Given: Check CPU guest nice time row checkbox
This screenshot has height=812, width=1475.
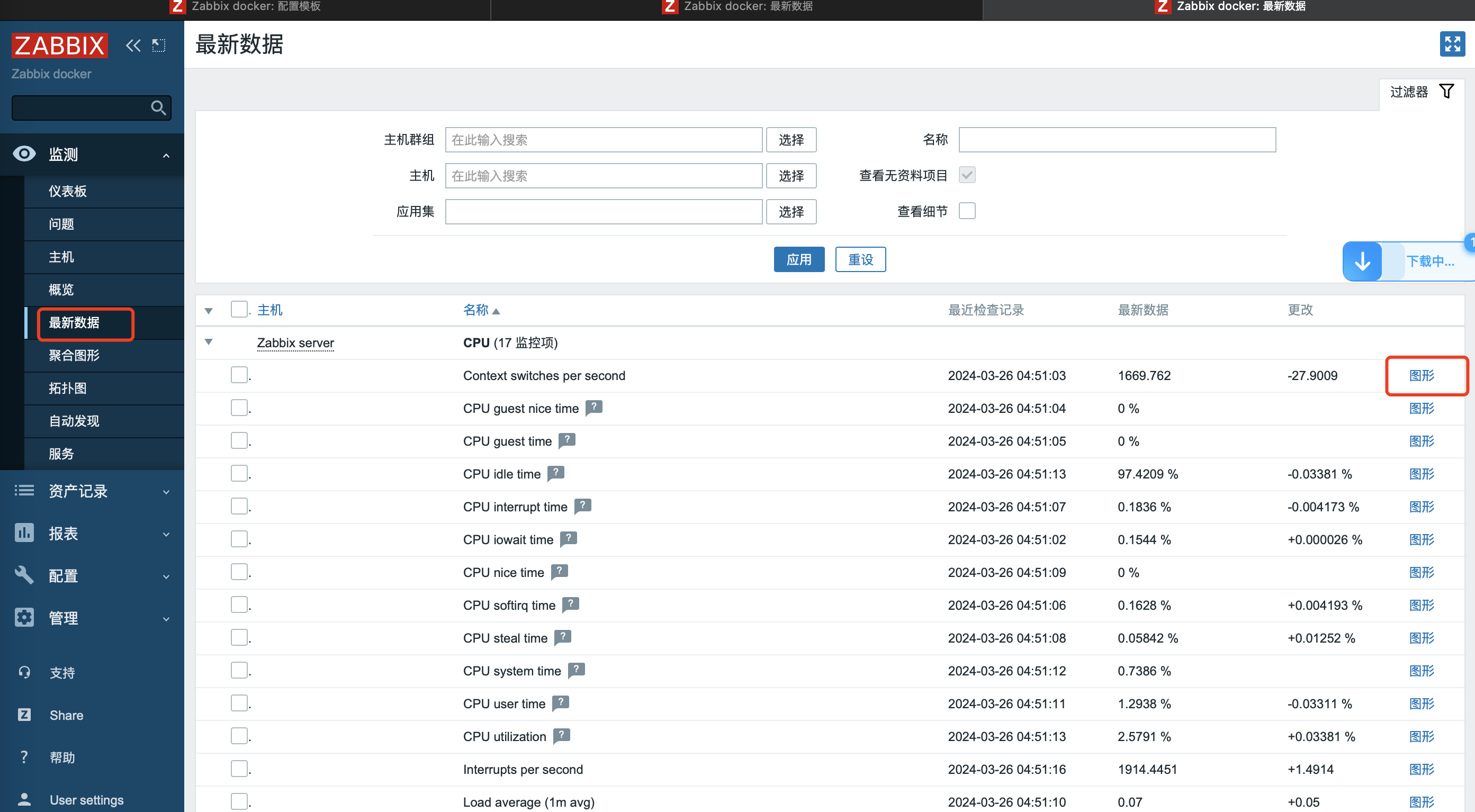Looking at the screenshot, I should coord(239,408).
